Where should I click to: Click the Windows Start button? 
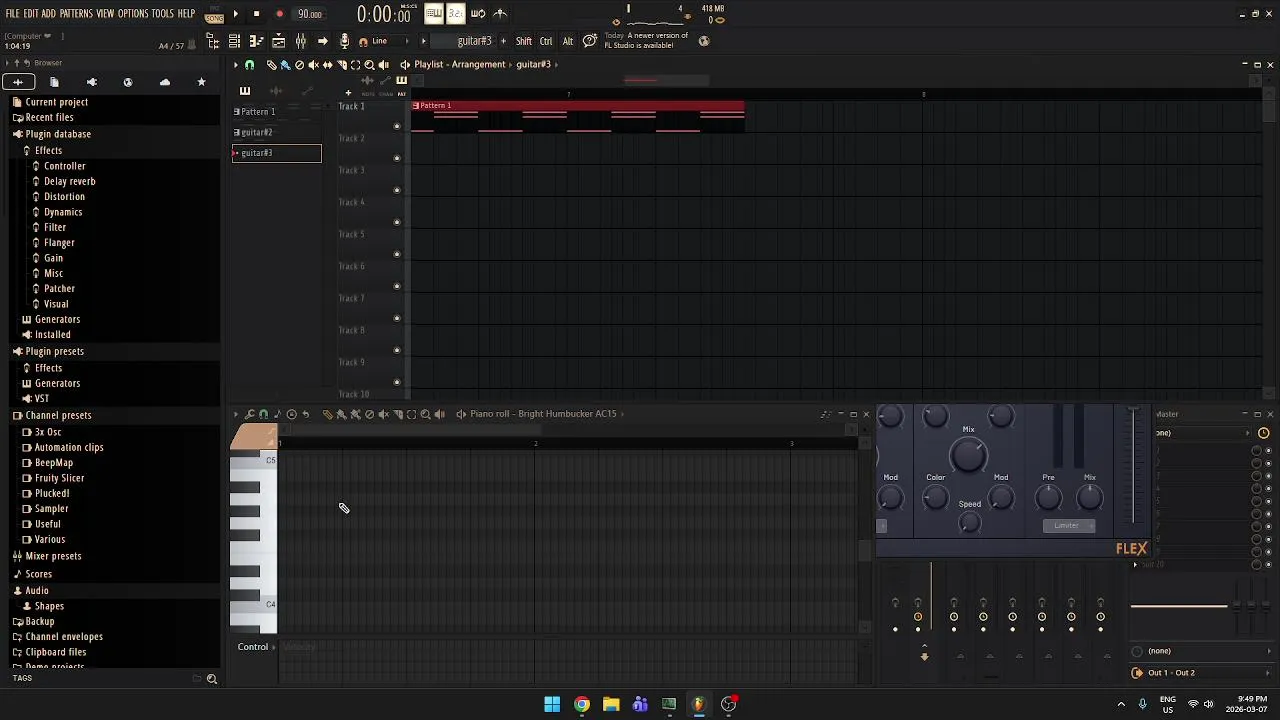[x=552, y=704]
